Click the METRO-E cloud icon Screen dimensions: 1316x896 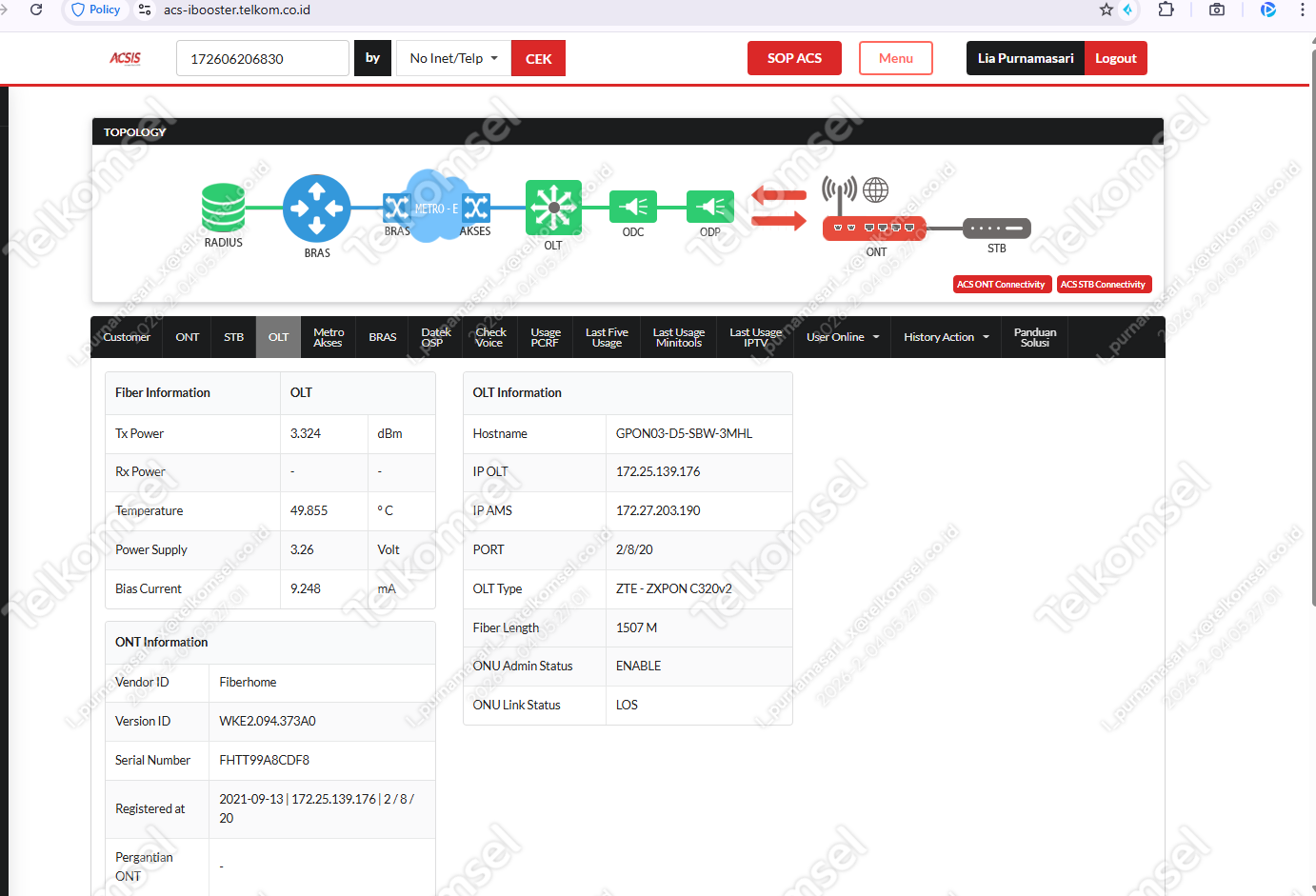coord(437,206)
